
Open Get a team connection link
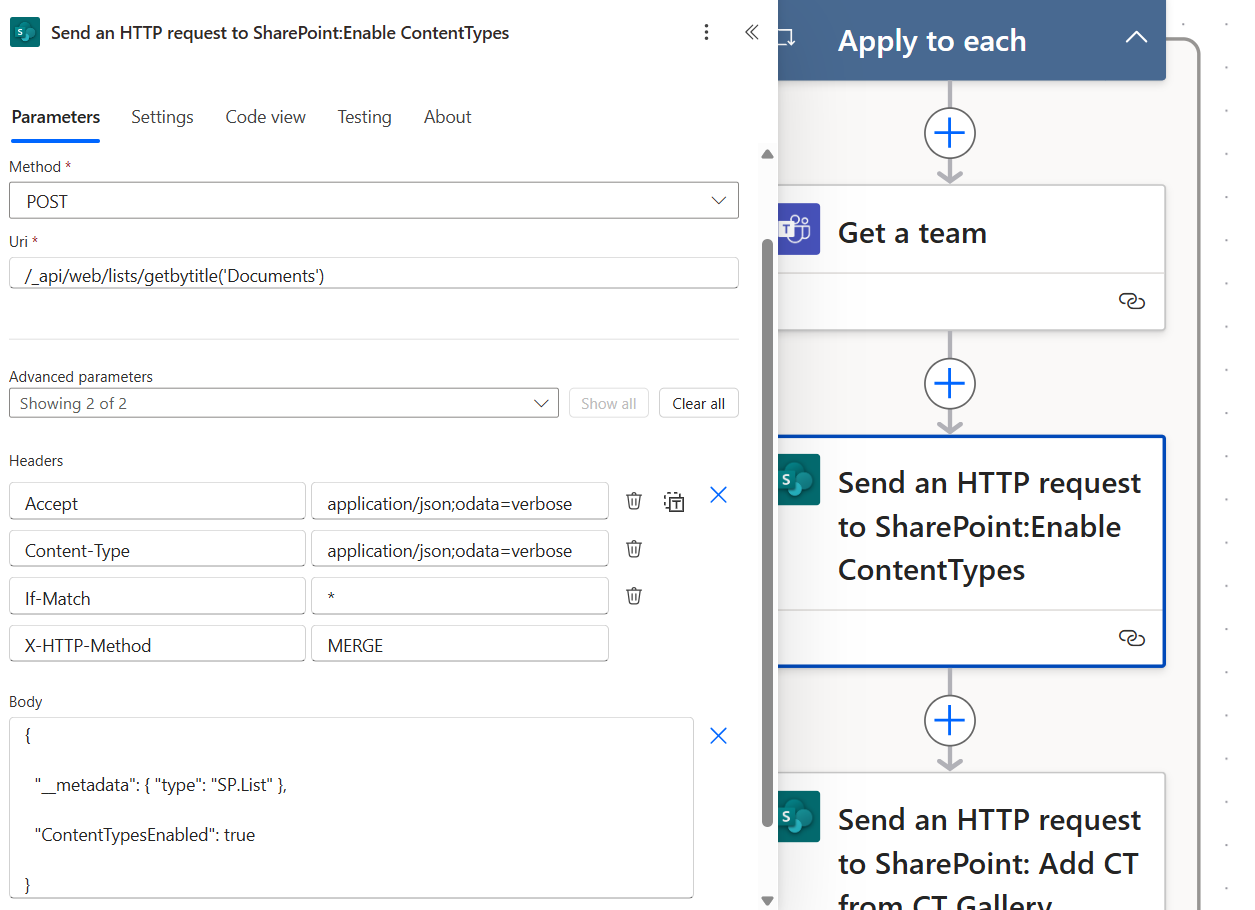[1131, 301]
